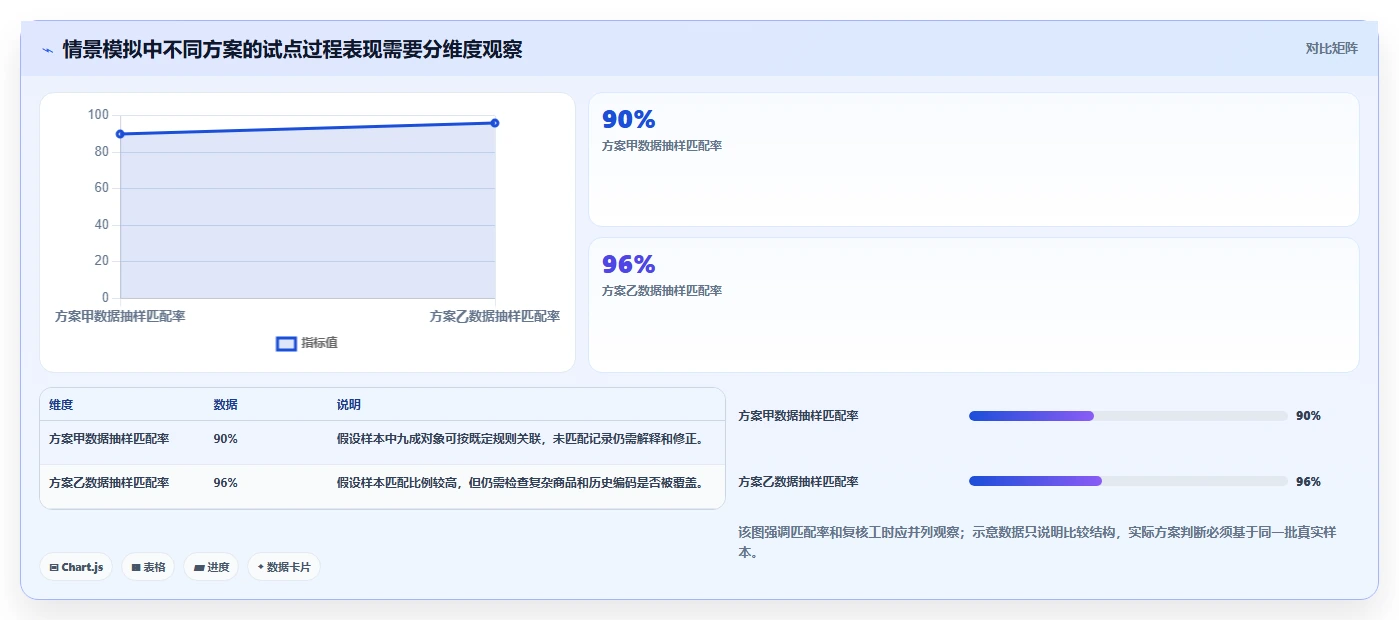Click the 96% value beside the progress bar

tap(1308, 482)
